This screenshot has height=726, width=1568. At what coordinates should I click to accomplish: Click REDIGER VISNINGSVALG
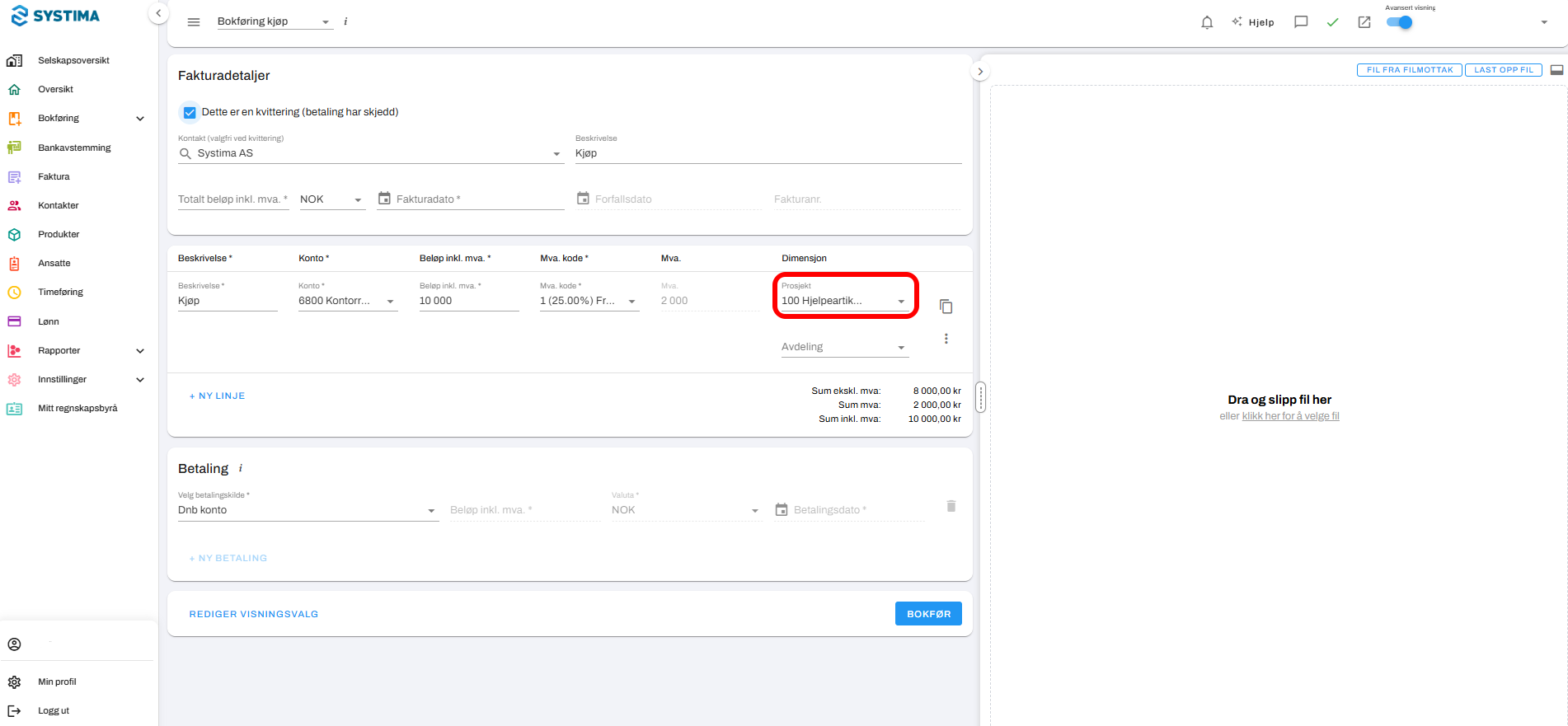(x=254, y=614)
